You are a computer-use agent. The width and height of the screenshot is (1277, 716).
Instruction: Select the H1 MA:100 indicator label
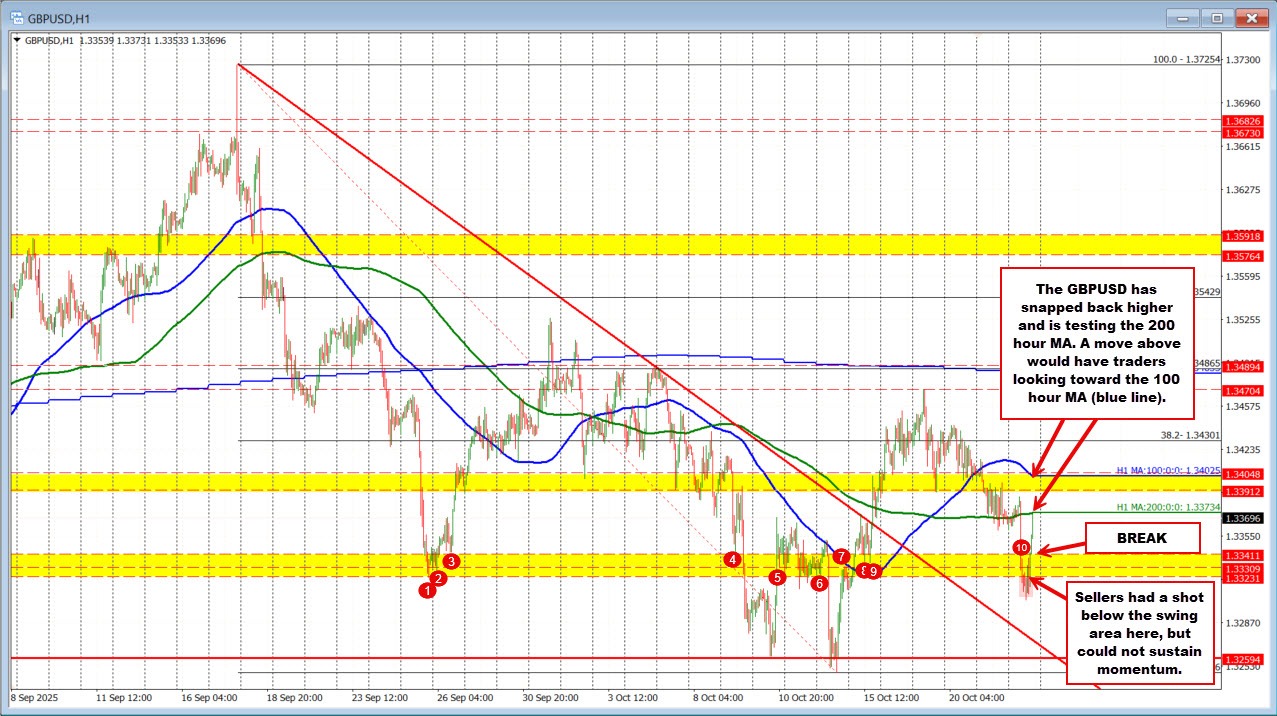point(1164,470)
